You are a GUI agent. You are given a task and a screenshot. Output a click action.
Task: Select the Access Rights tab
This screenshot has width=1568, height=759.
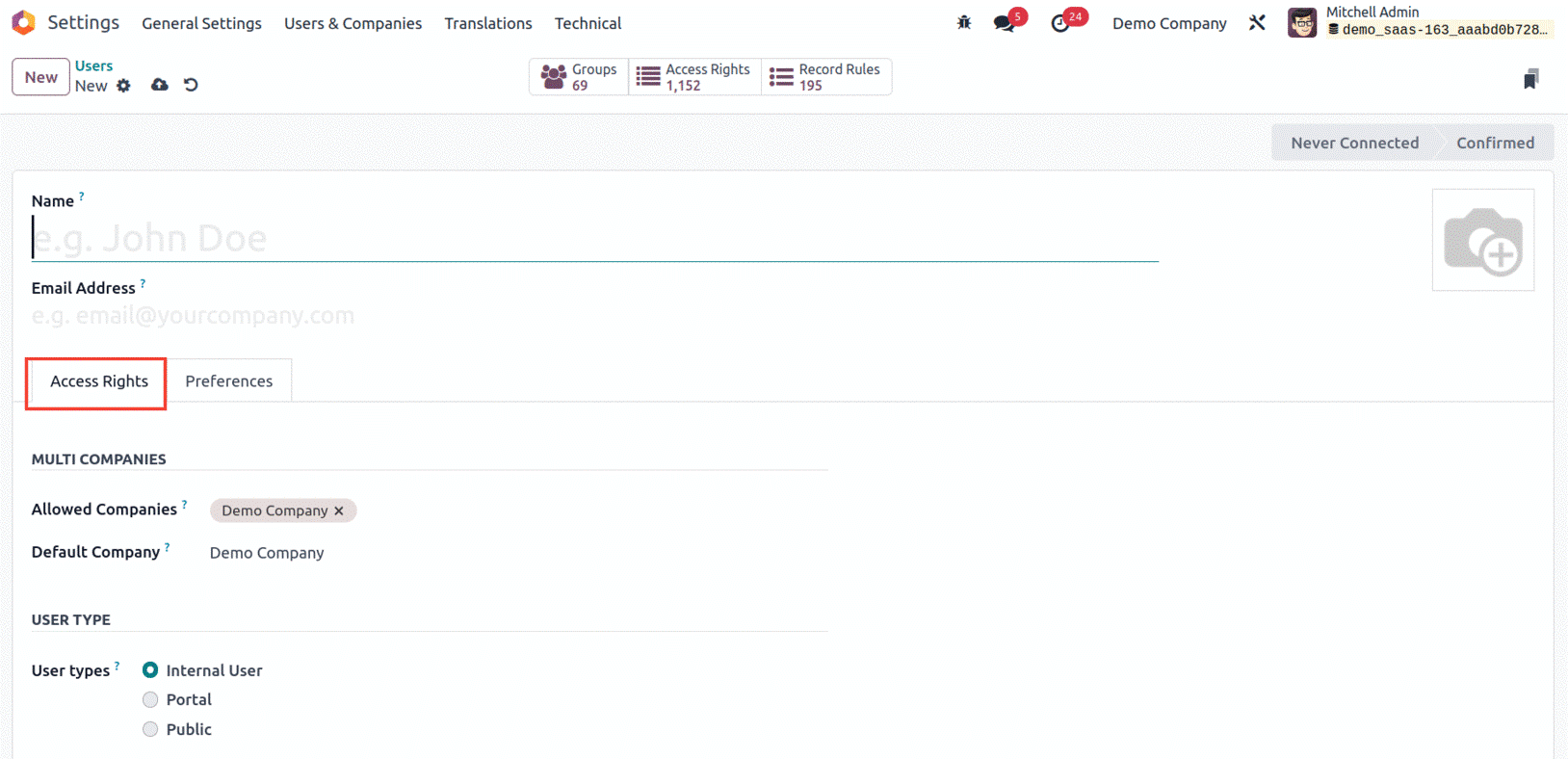coord(99,381)
